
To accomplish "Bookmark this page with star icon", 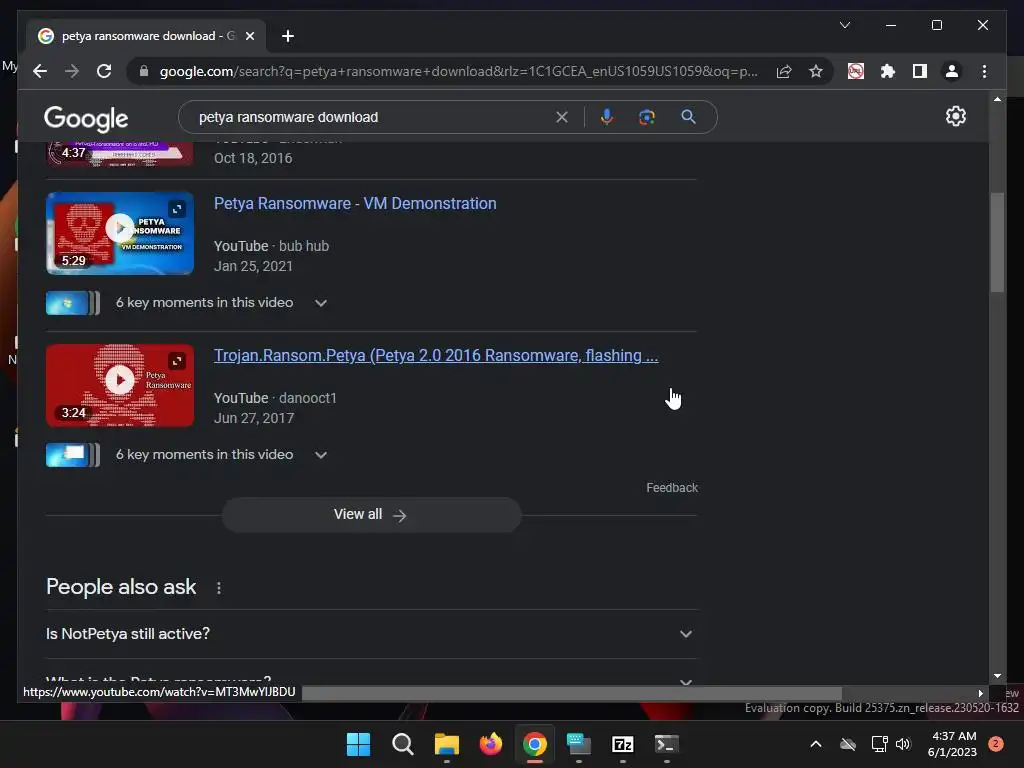I will [x=816, y=71].
